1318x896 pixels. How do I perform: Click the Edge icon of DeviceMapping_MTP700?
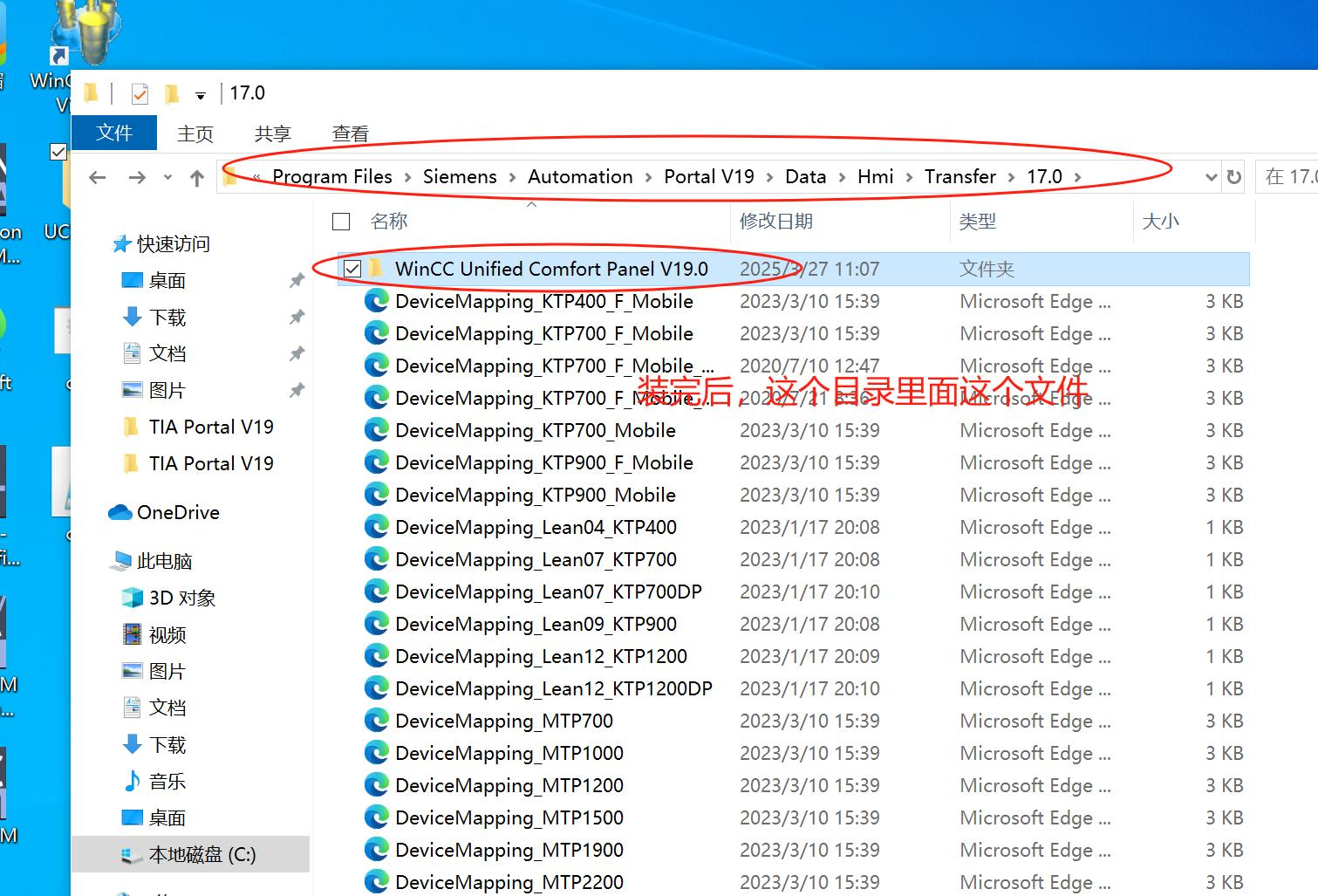[377, 722]
